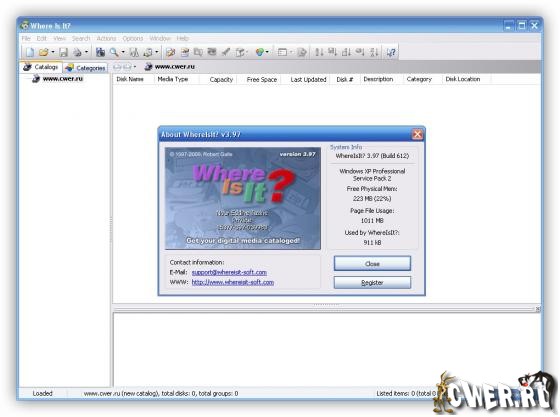Select www.cwer.ru catalog in tree
The image size is (560, 417).
62,79
